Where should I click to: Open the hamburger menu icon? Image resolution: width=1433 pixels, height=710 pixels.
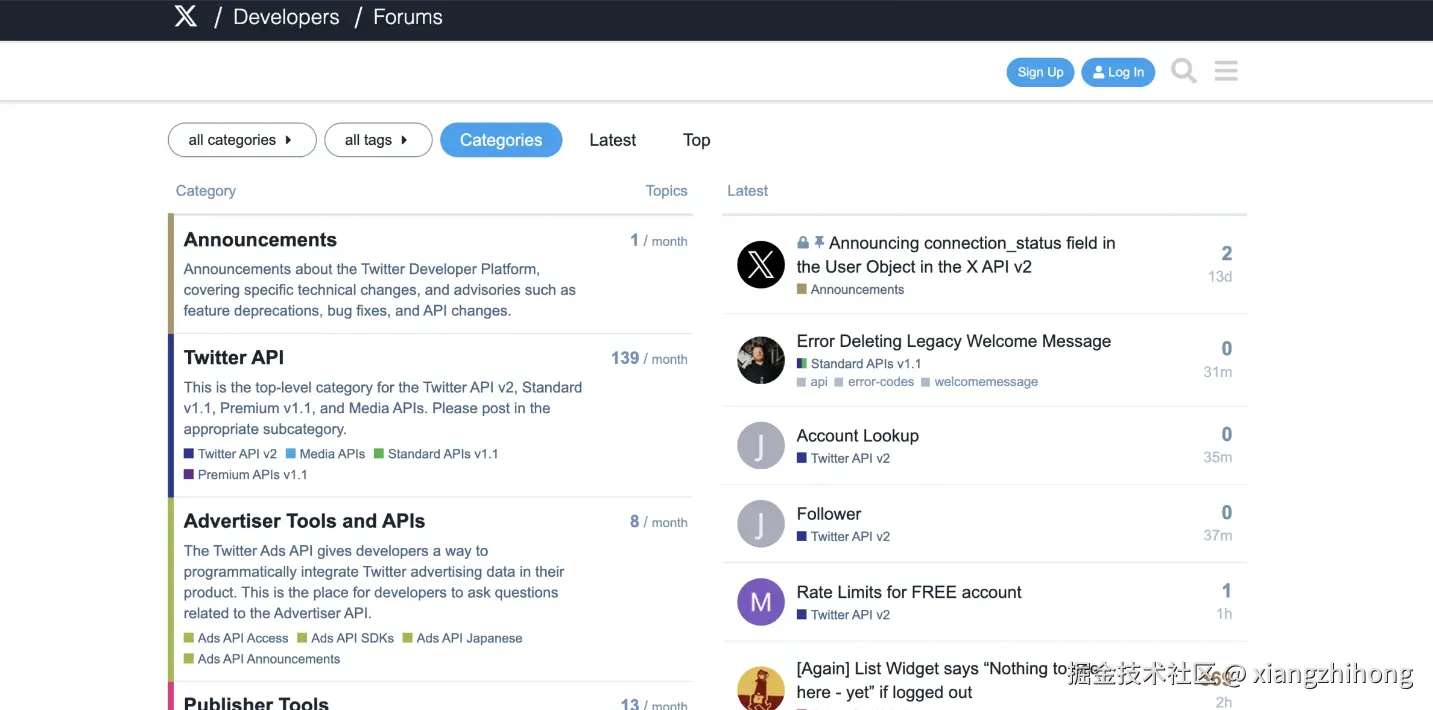[1226, 71]
